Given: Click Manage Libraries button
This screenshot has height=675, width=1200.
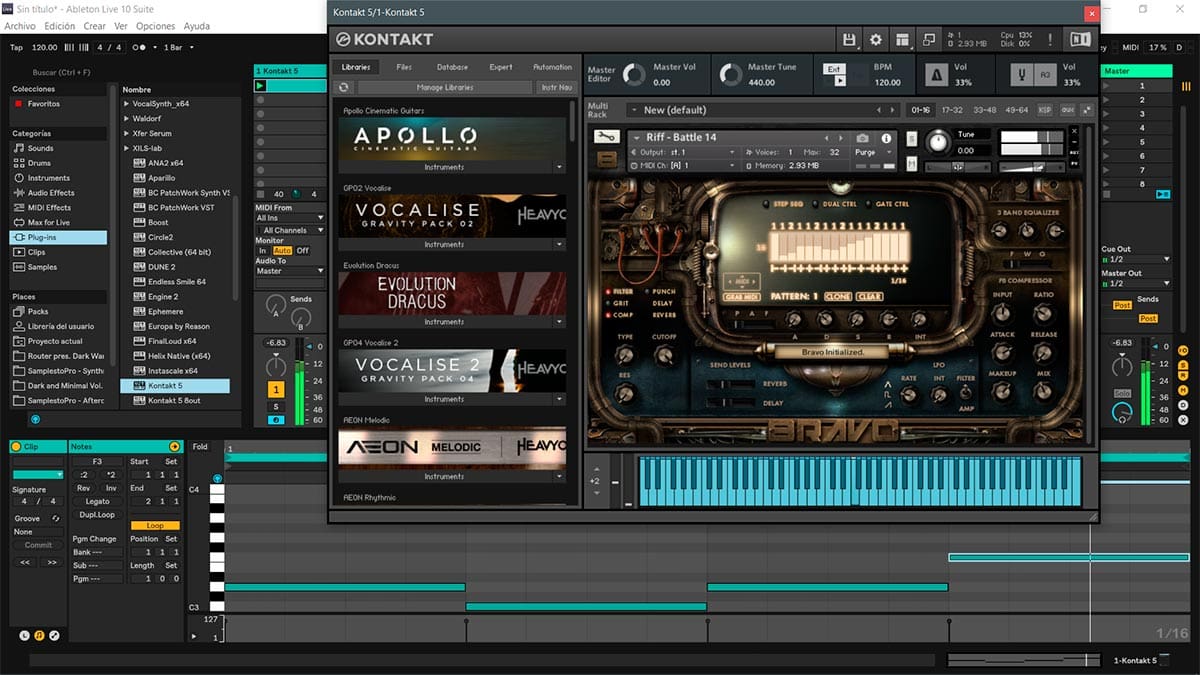Looking at the screenshot, I should click(443, 88).
